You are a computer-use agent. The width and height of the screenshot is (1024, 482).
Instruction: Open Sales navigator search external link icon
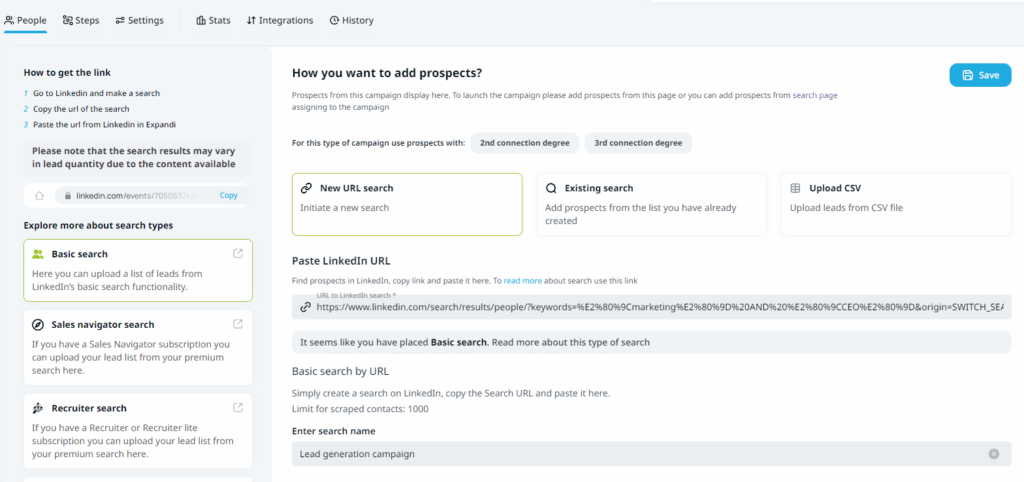[237, 324]
